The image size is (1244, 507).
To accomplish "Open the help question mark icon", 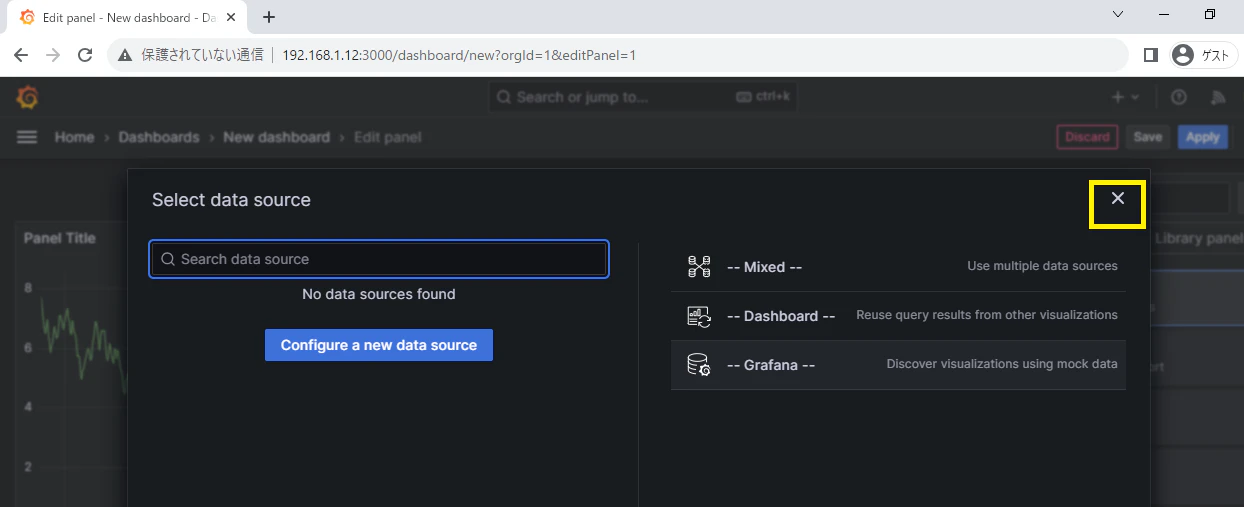I will click(x=1179, y=97).
